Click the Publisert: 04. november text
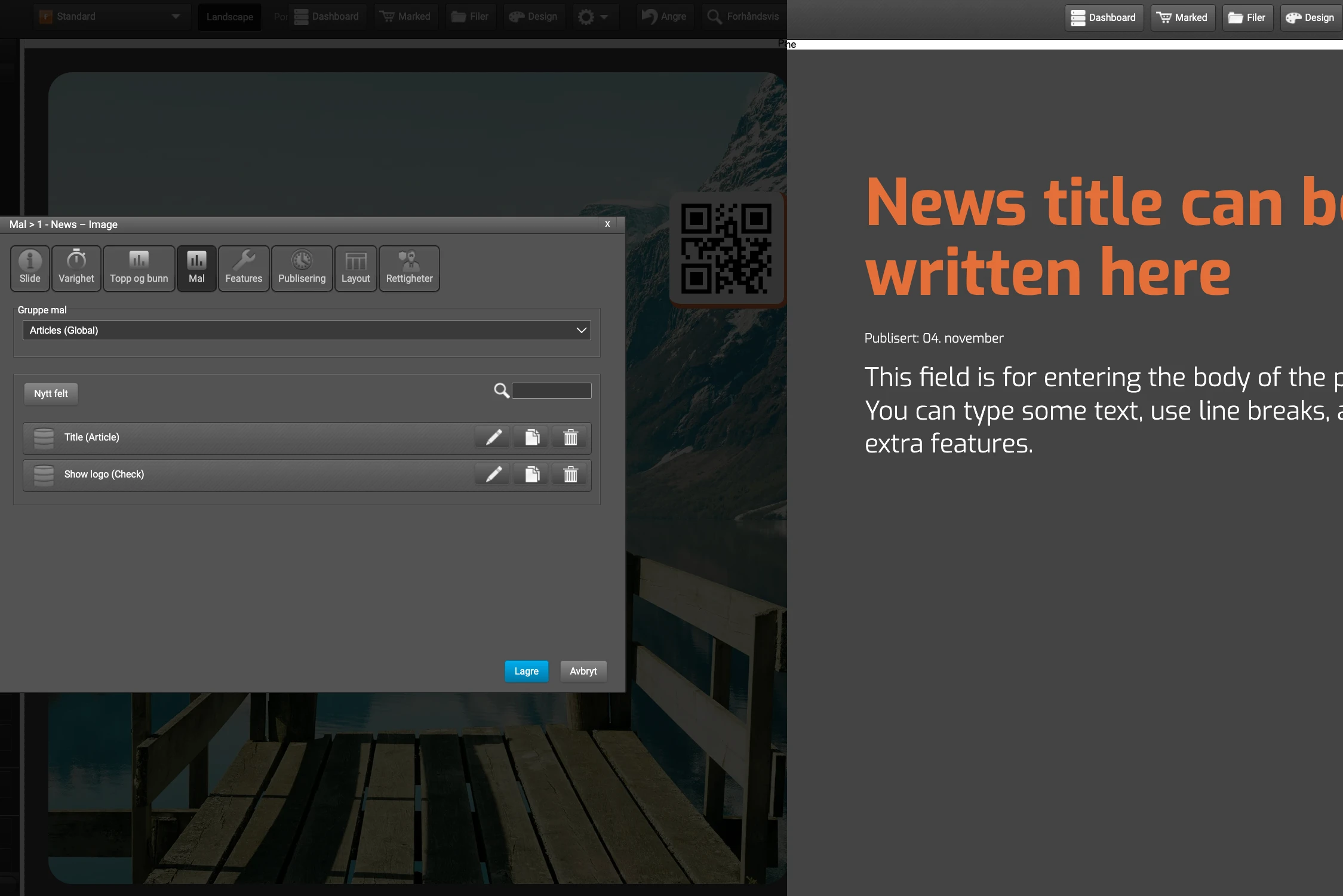Screen dimensions: 1343x896 pos(934,338)
